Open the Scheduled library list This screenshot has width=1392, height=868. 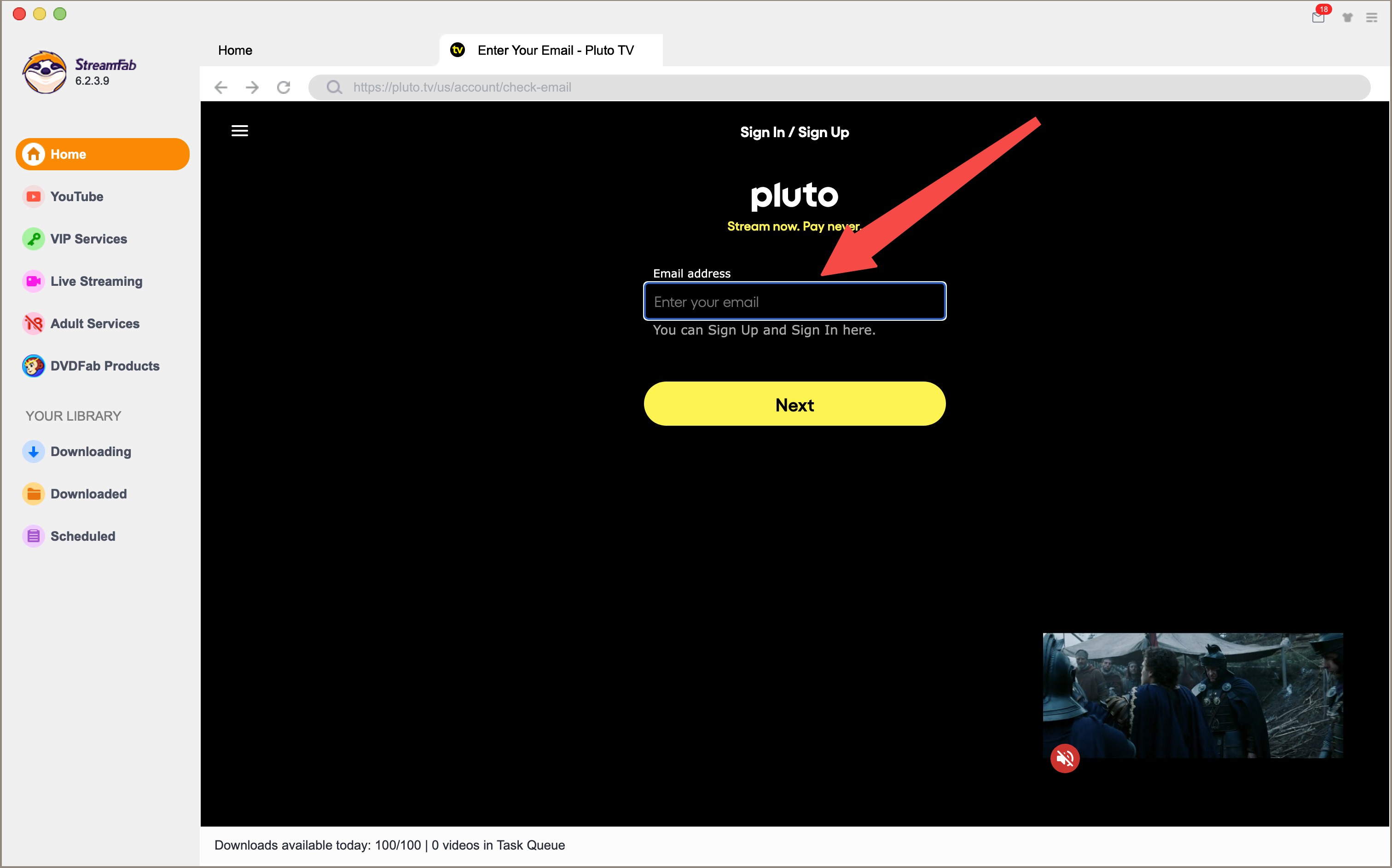click(69, 536)
